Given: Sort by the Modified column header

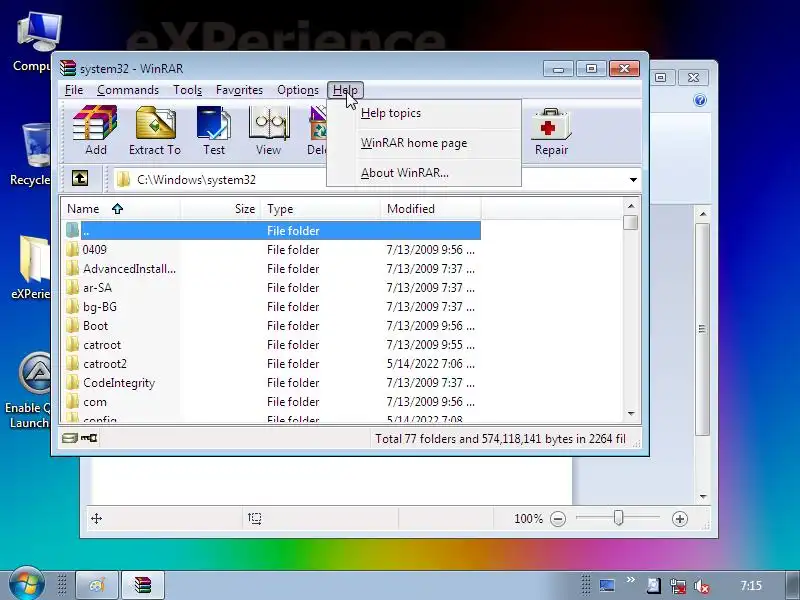Looking at the screenshot, I should tap(431, 209).
